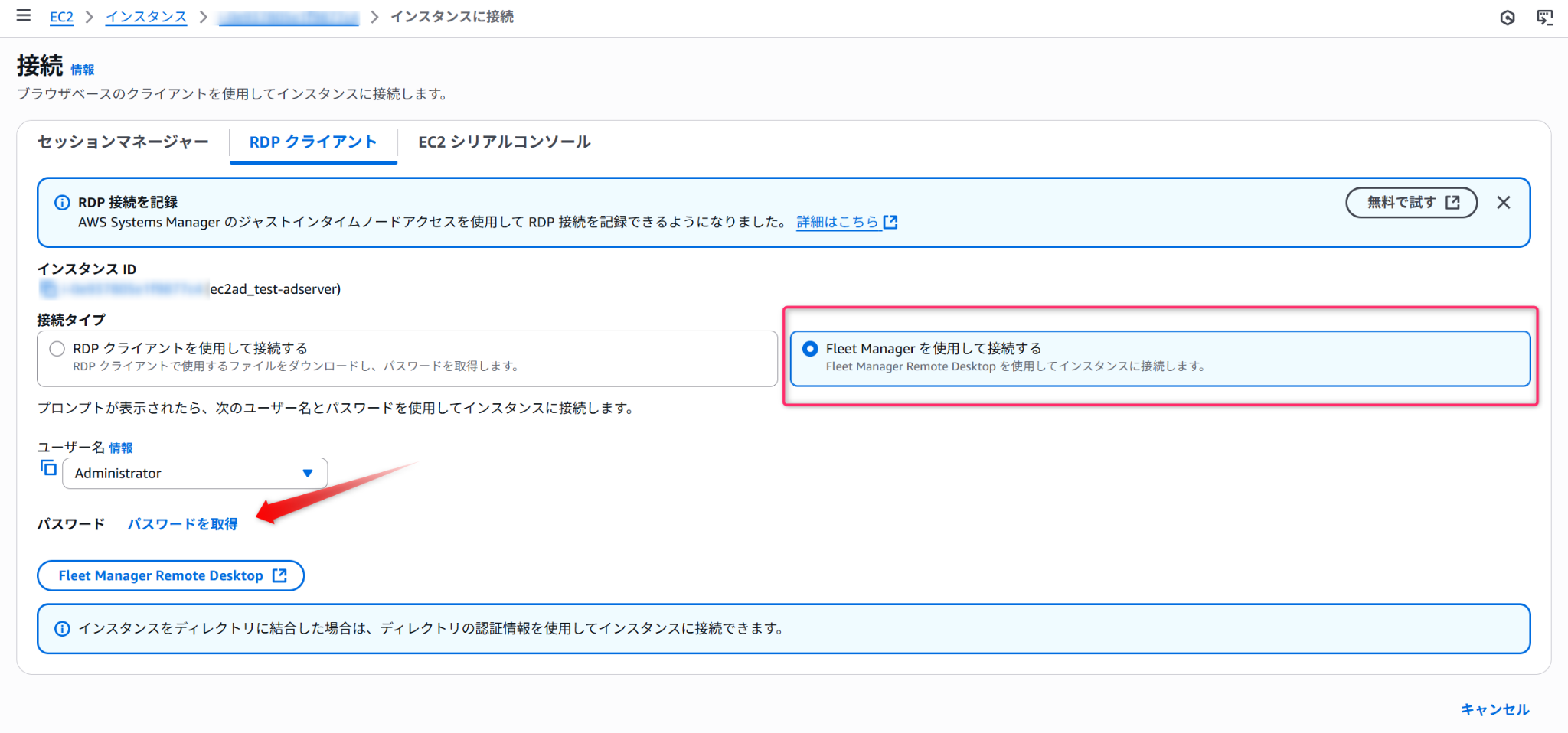Click キャンセル to cancel the connection
The image size is (1568, 733).
click(1494, 709)
